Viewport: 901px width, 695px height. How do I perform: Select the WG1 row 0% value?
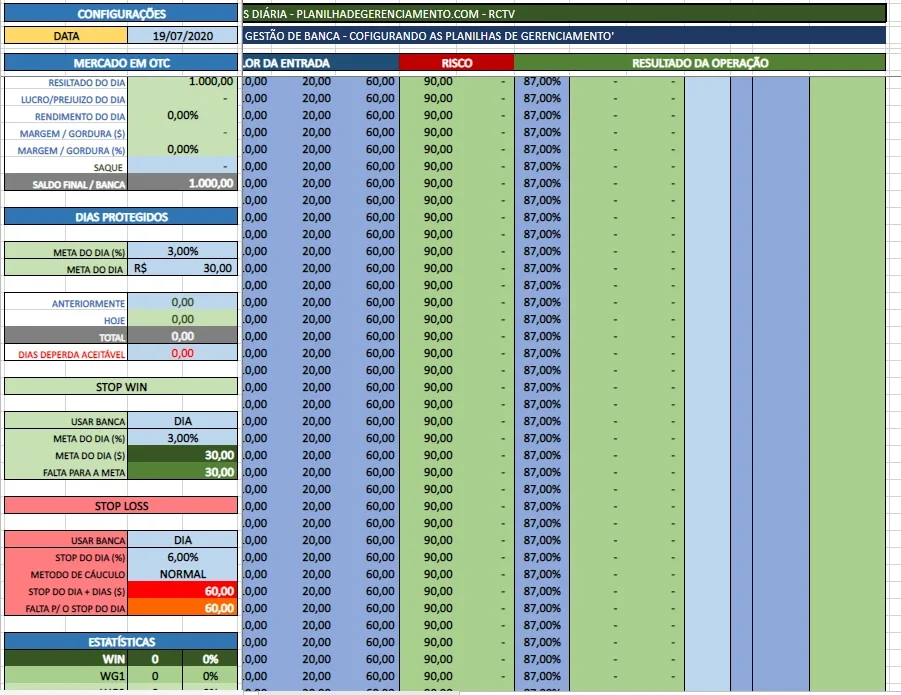(x=210, y=676)
